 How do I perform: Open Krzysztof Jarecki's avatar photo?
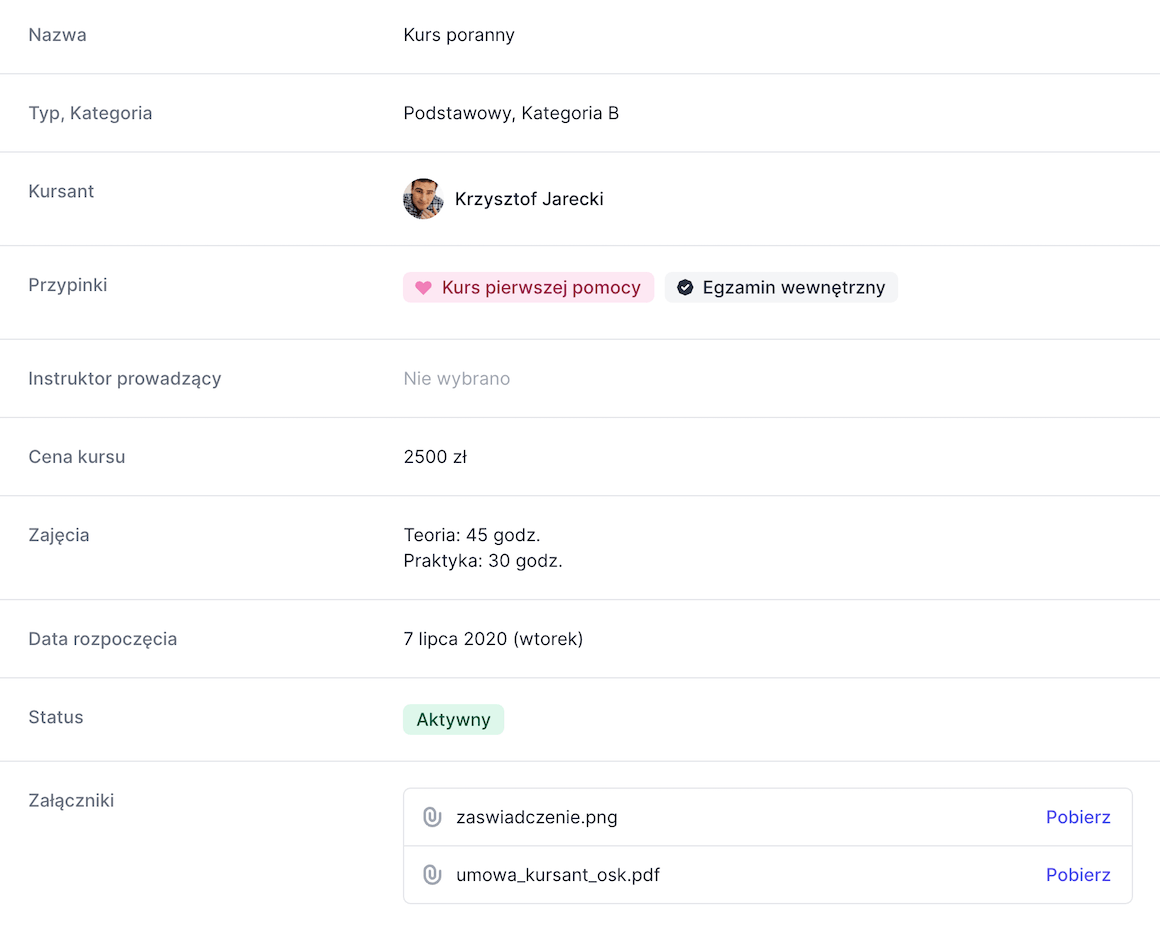(423, 199)
